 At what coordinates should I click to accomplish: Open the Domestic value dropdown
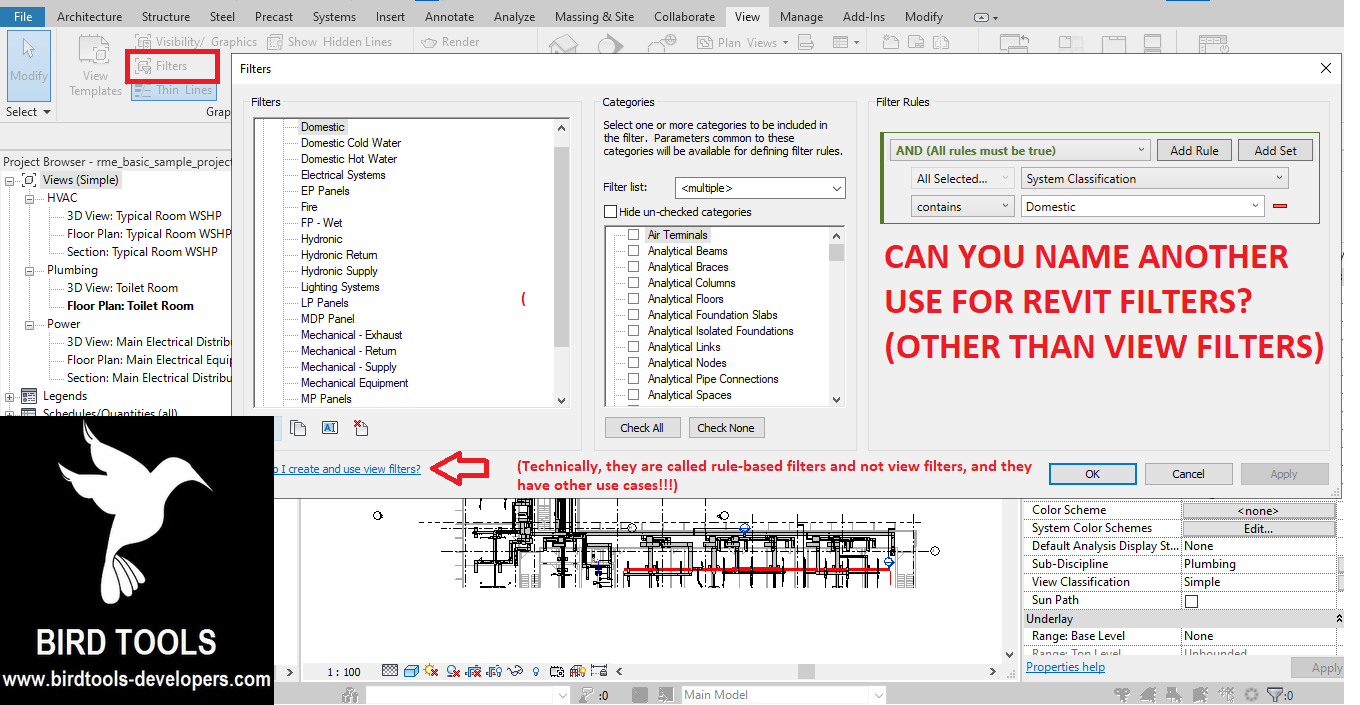1143,207
